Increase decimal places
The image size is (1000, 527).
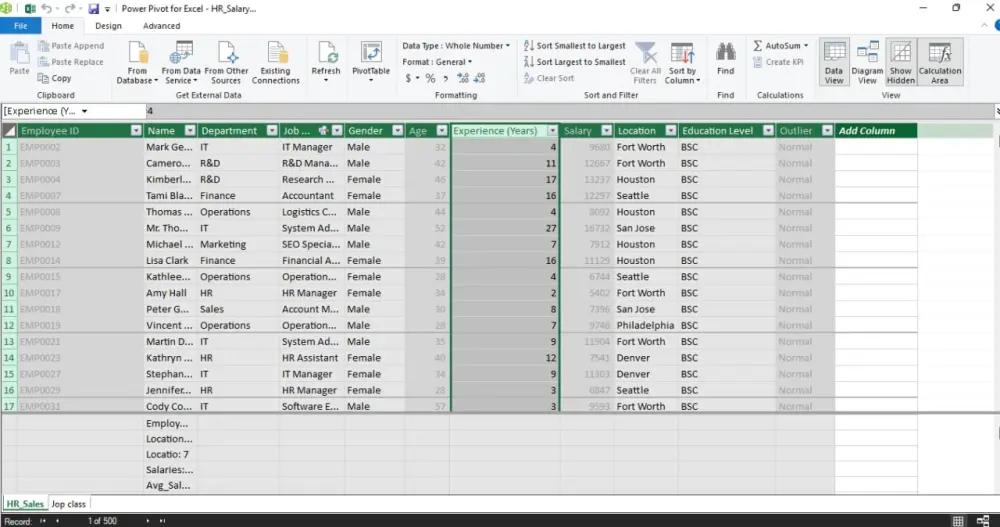click(x=463, y=78)
